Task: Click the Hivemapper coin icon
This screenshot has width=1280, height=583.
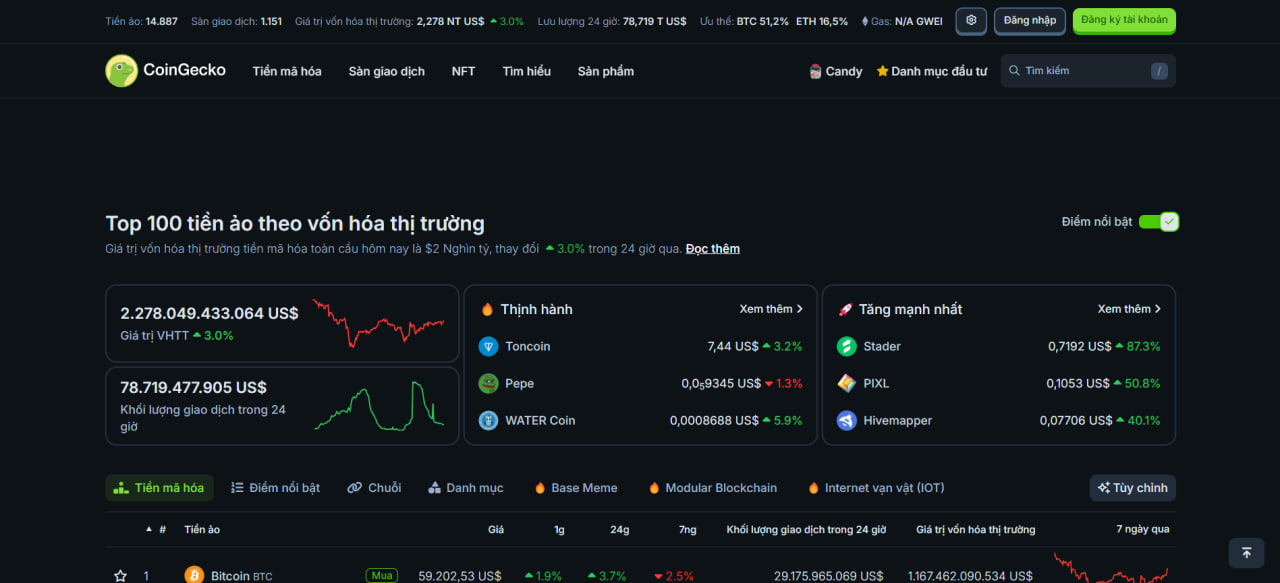Action: pyautogui.click(x=847, y=421)
